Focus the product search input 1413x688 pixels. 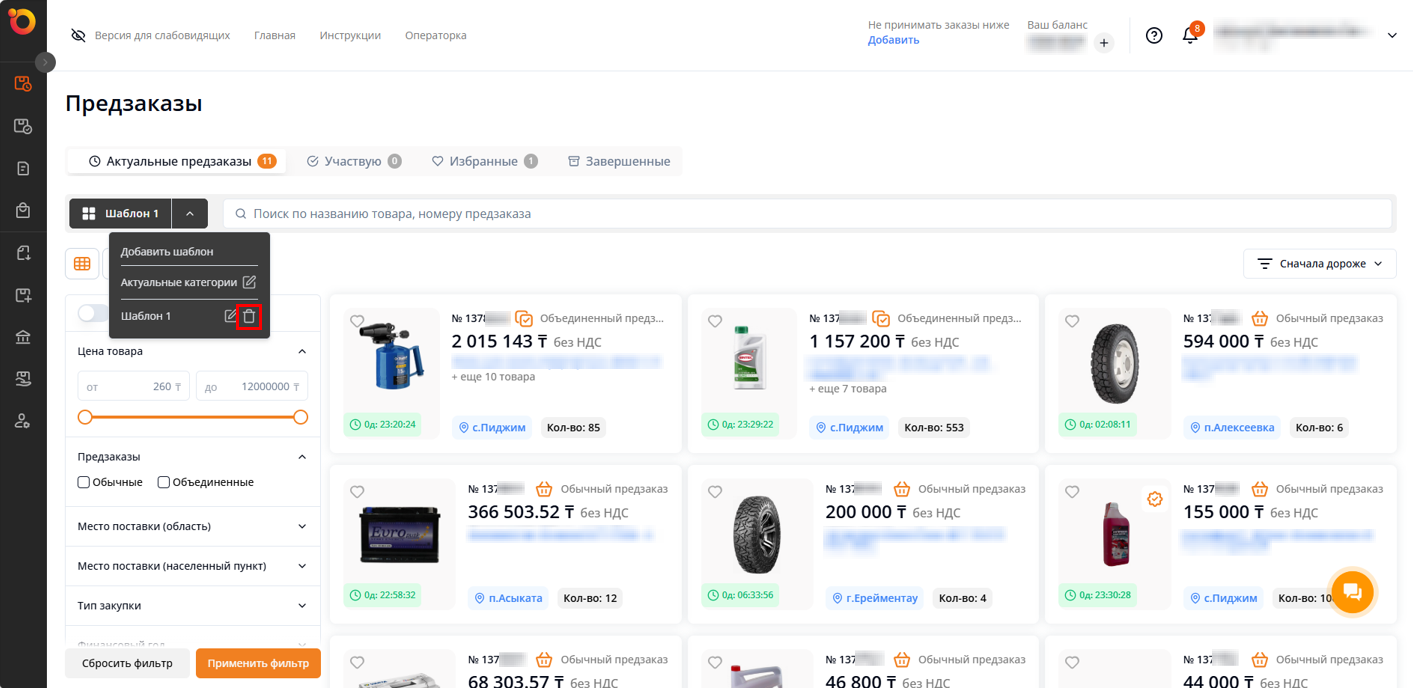pyautogui.click(x=807, y=214)
